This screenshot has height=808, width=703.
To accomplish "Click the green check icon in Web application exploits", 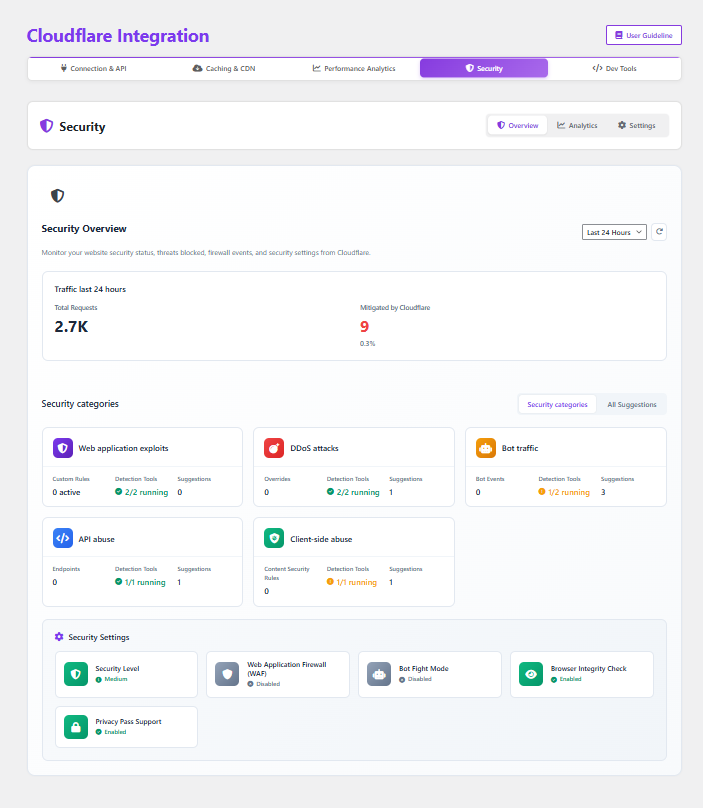I will (119, 492).
